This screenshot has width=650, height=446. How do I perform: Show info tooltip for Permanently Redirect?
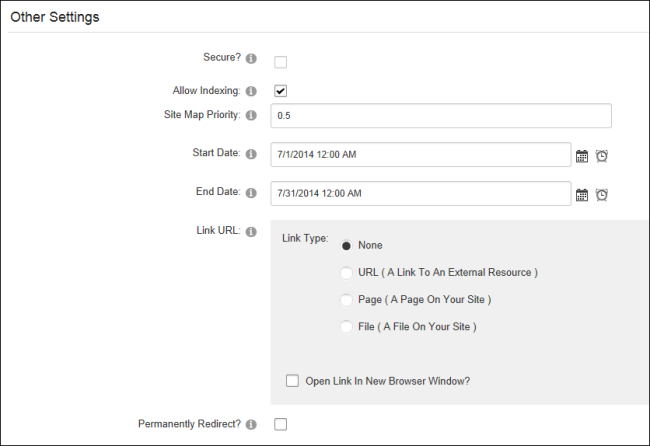pos(251,424)
